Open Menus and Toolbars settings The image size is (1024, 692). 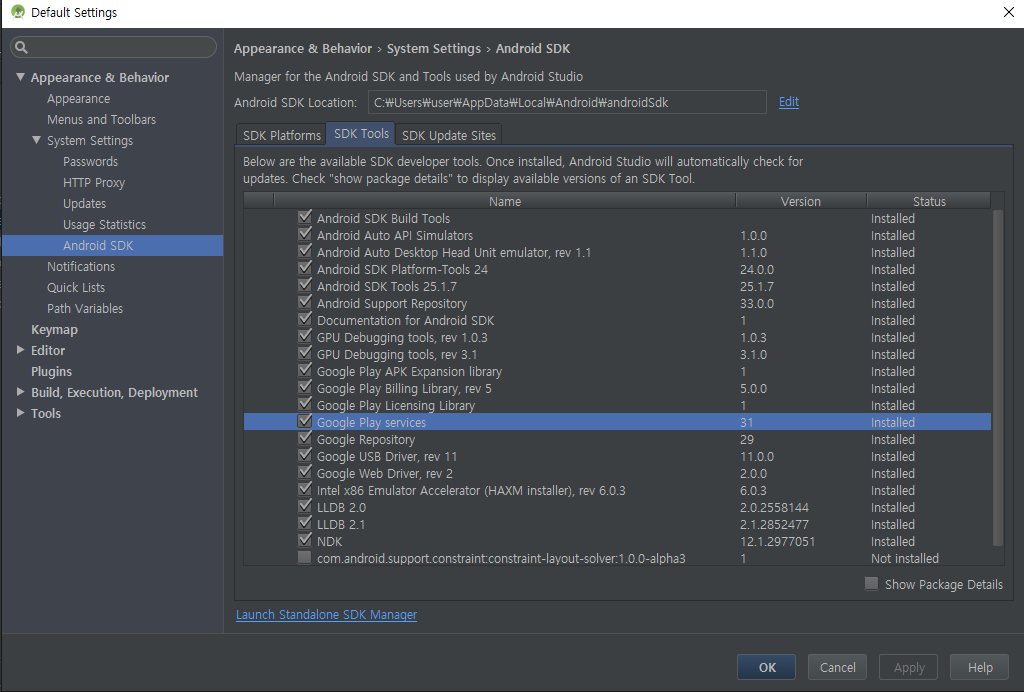101,119
